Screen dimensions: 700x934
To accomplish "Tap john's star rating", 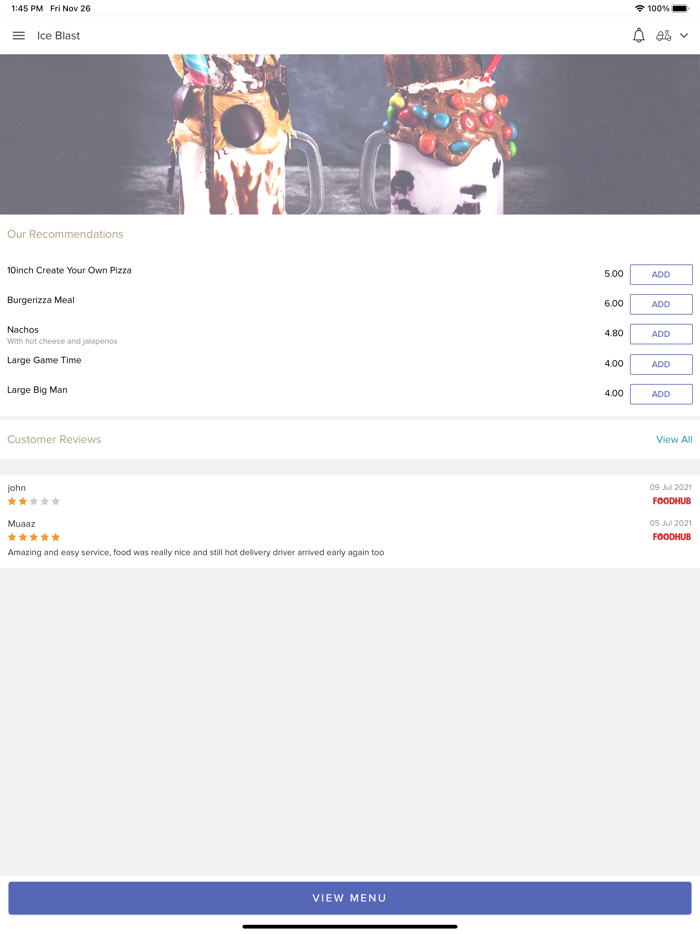I will point(33,502).
